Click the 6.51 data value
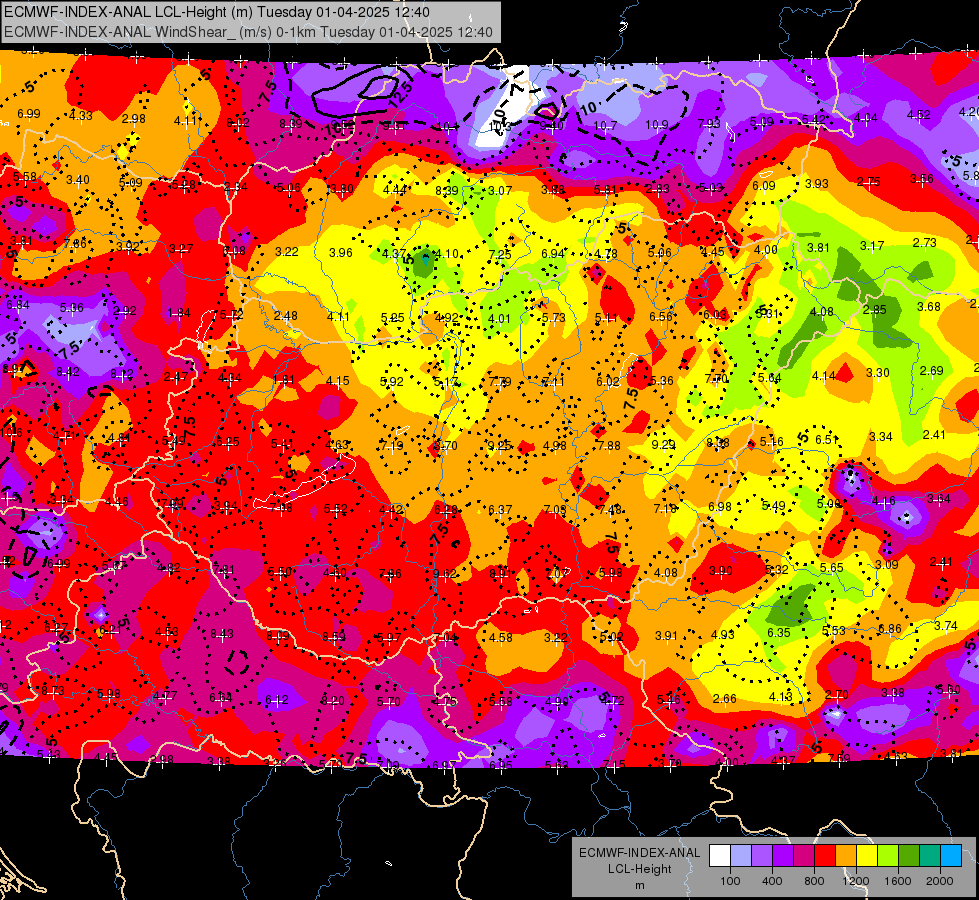 click(x=827, y=439)
